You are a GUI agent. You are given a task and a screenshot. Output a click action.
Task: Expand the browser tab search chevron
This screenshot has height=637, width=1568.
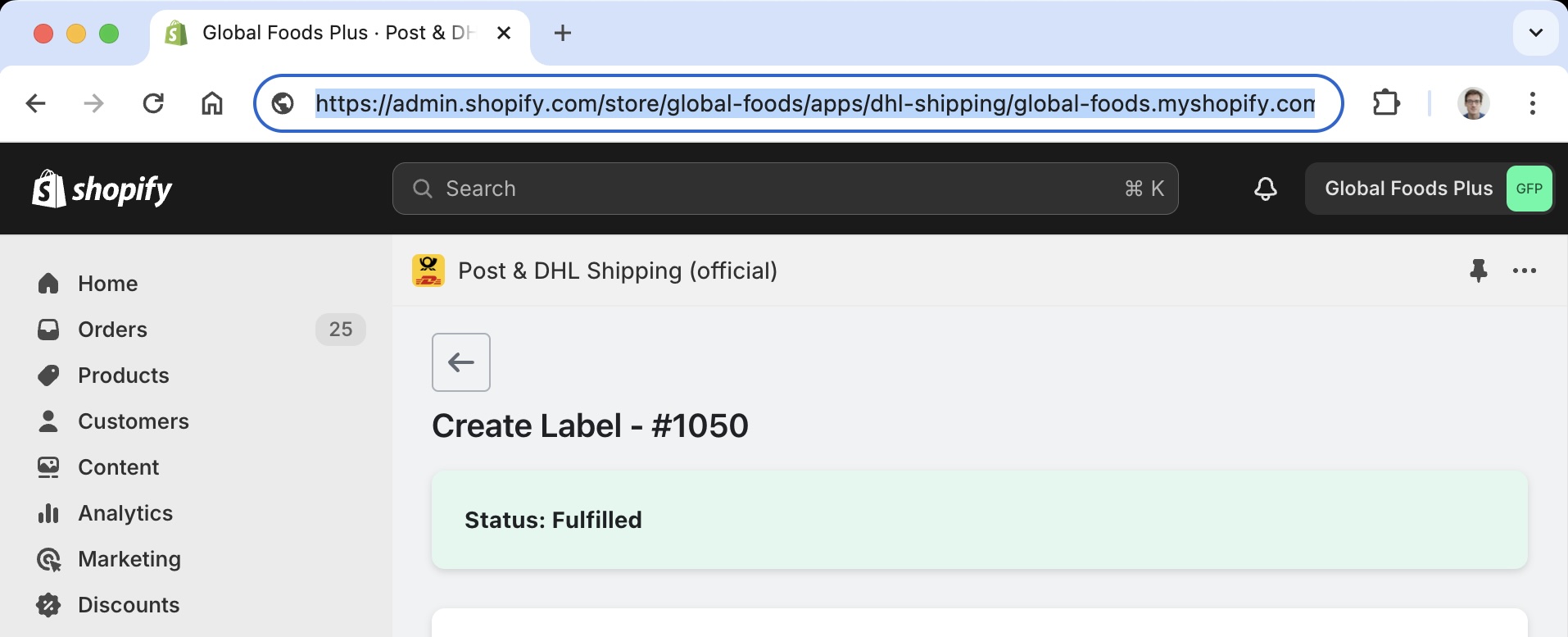coord(1535,33)
